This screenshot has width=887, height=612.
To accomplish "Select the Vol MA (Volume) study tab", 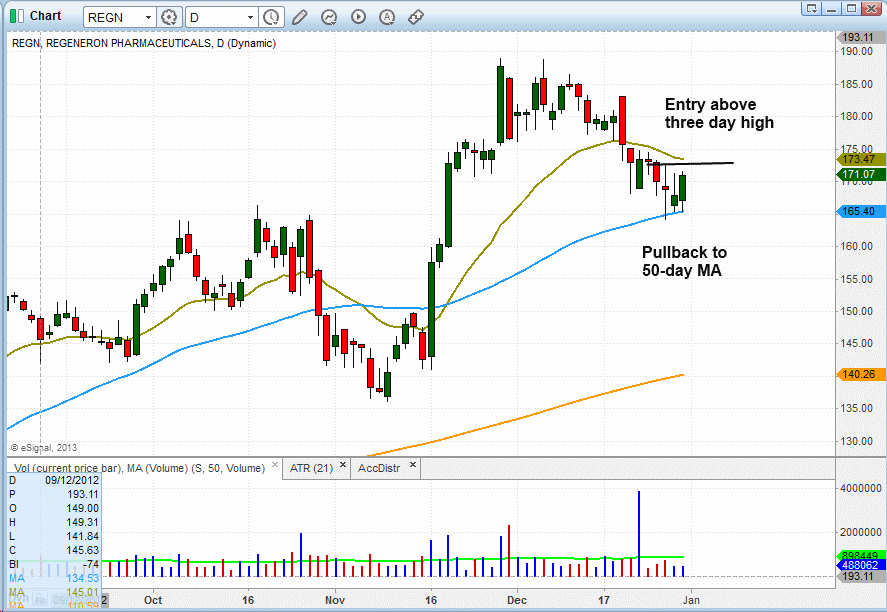I will (x=135, y=467).
